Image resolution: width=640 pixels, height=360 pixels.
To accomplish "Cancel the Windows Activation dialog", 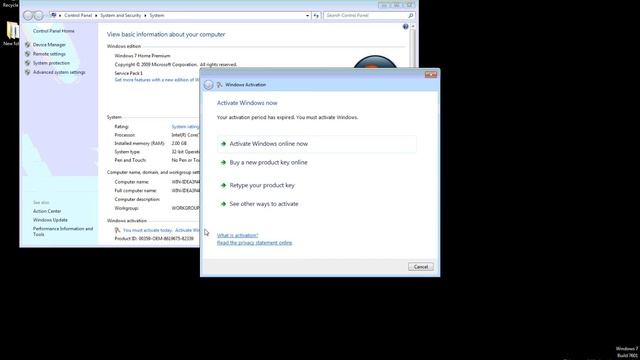I will [420, 267].
